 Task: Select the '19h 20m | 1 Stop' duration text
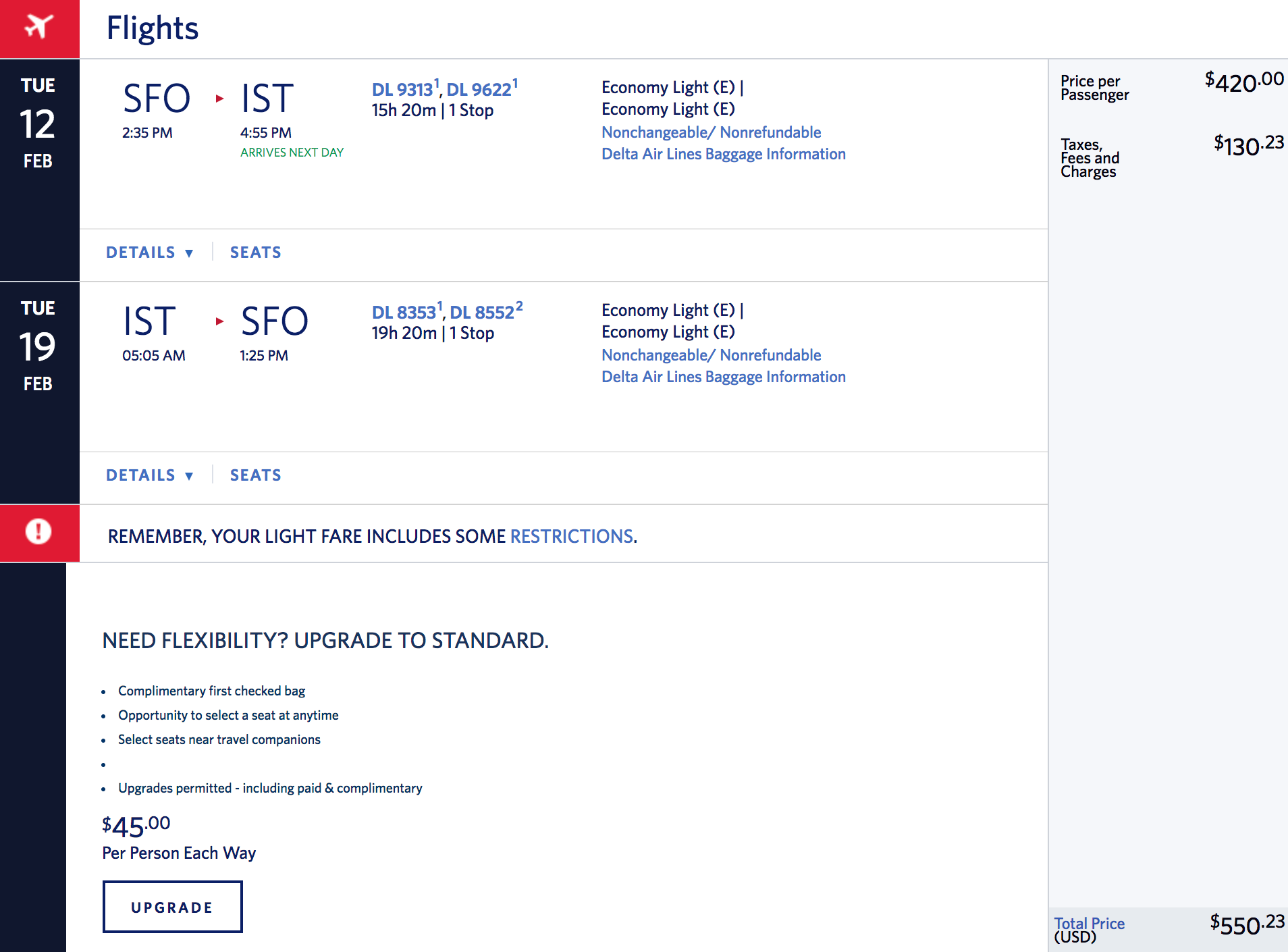tap(433, 333)
